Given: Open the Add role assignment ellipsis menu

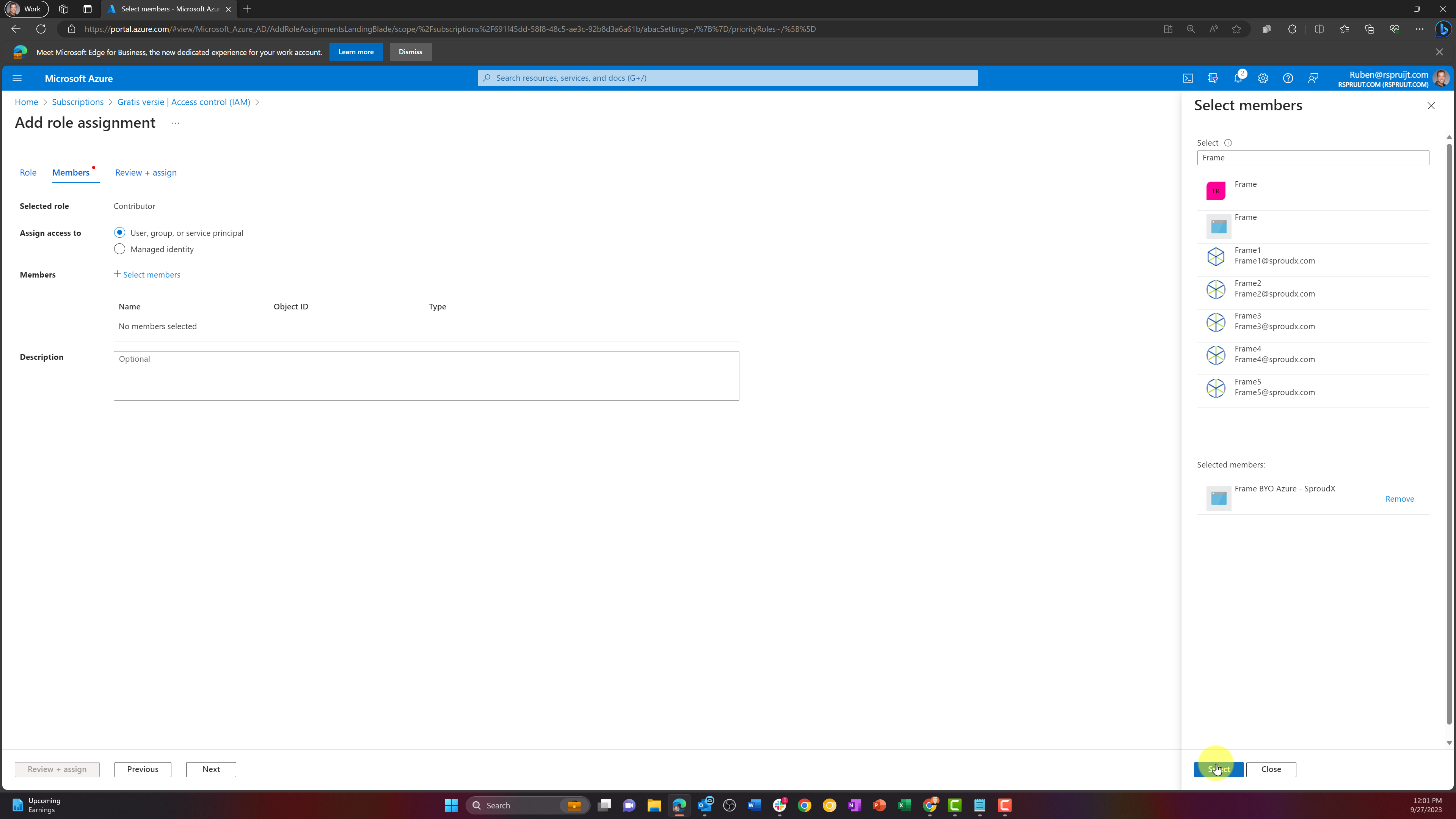Looking at the screenshot, I should (175, 122).
